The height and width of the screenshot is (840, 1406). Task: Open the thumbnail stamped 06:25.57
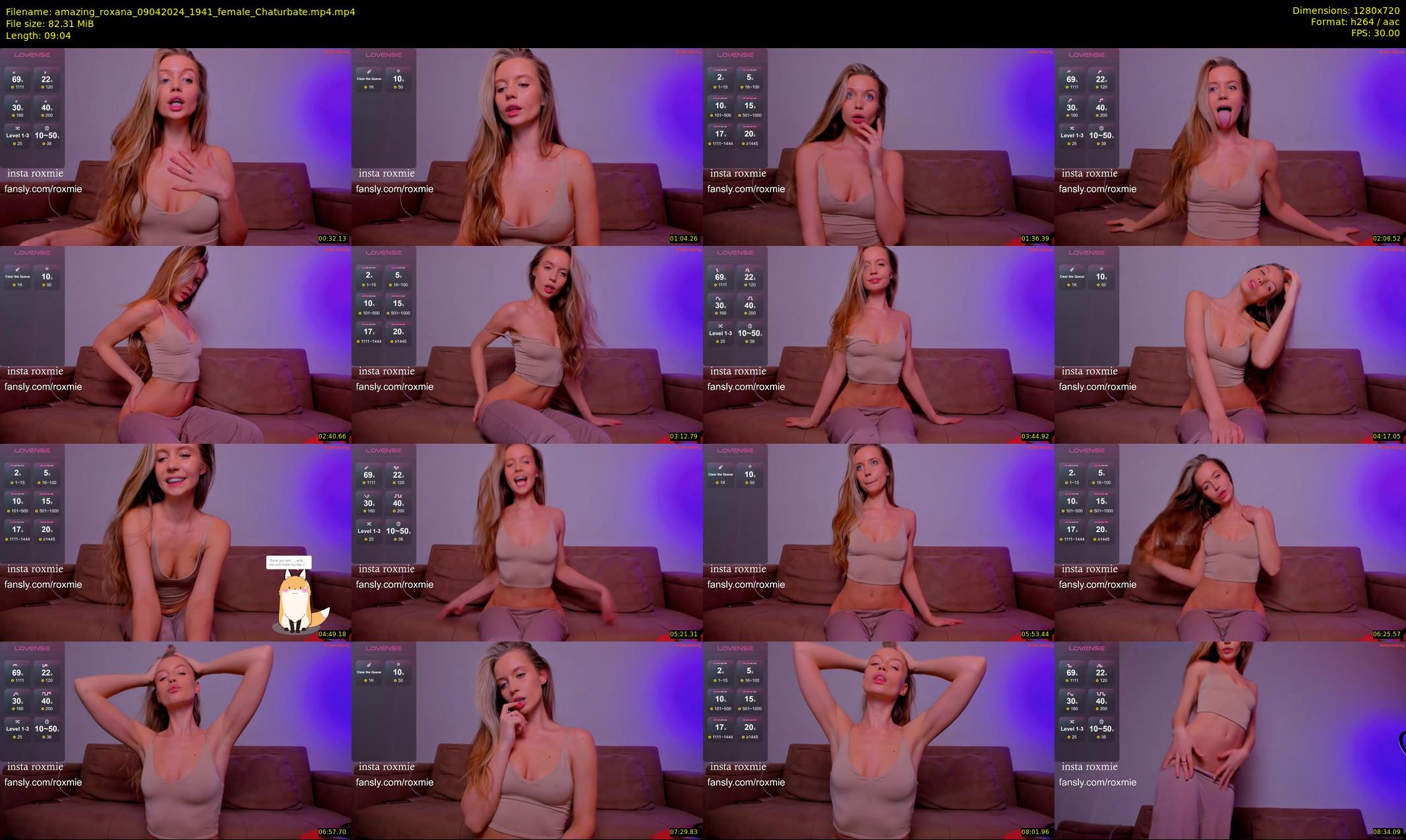click(1230, 542)
